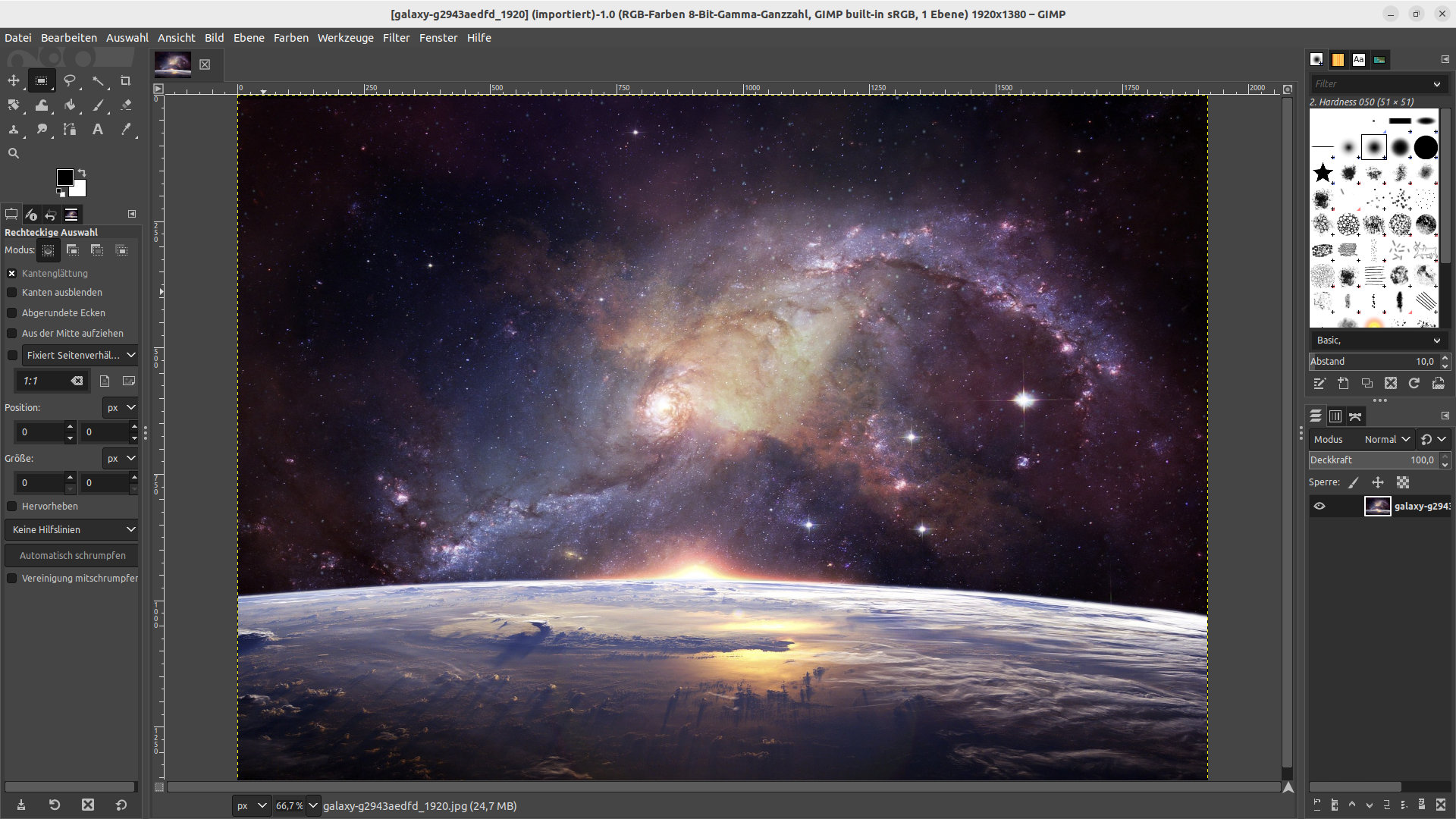Click Automatisch schrumpfen button
Screen dimensions: 1456x819
click(72, 556)
